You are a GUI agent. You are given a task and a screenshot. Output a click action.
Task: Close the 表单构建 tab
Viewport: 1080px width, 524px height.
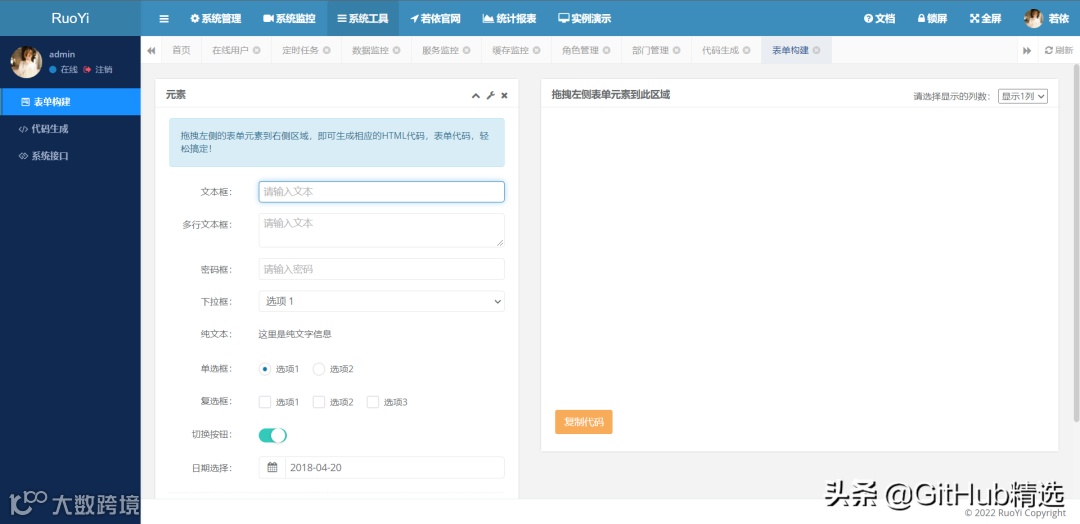point(817,50)
